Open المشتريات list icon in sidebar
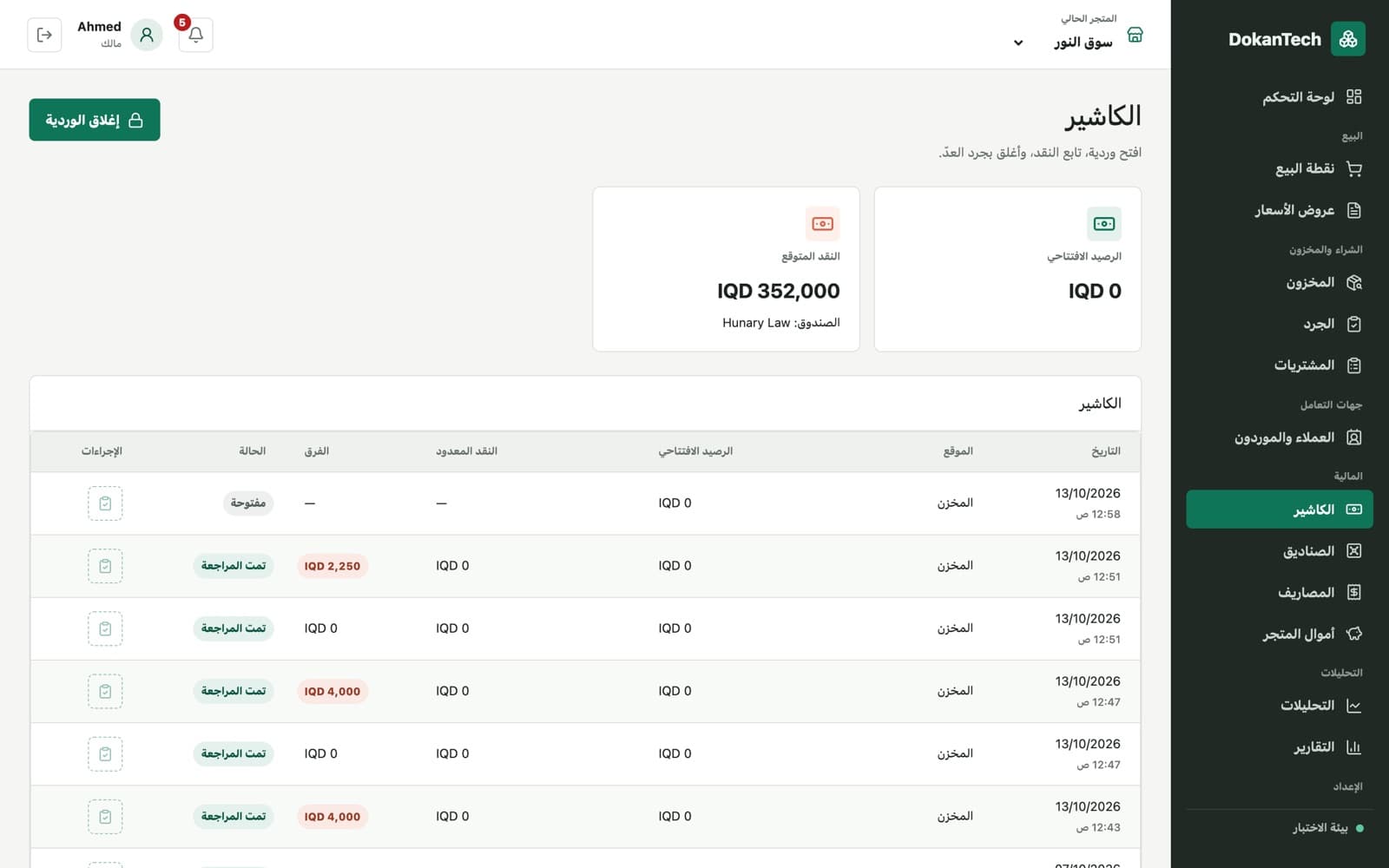Image resolution: width=1389 pixels, height=868 pixels. 1353,365
